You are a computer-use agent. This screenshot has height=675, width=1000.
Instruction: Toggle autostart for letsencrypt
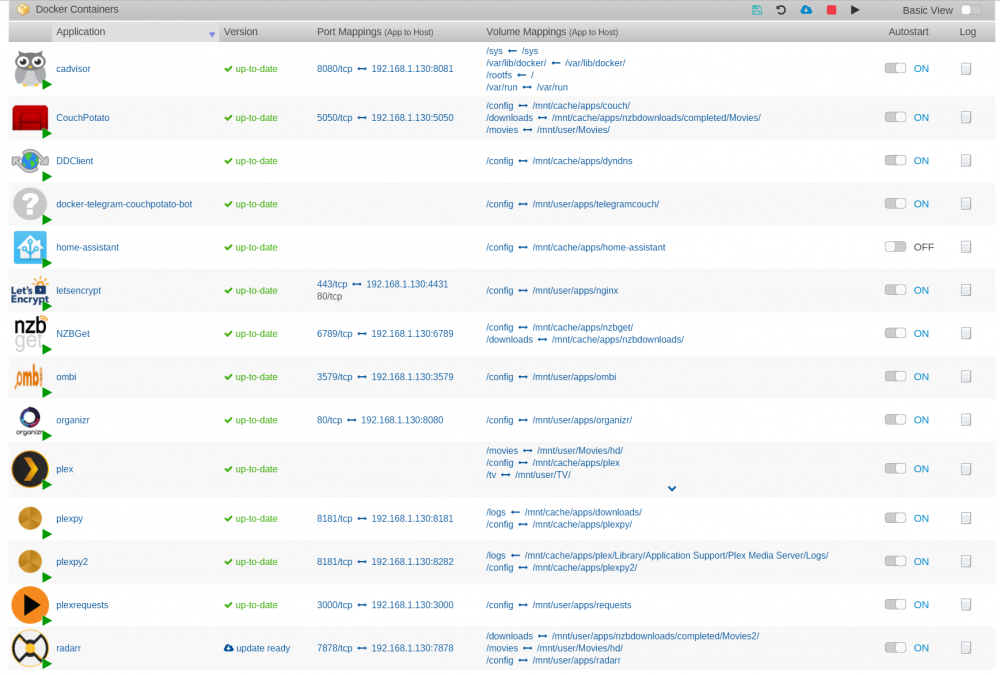tap(895, 290)
